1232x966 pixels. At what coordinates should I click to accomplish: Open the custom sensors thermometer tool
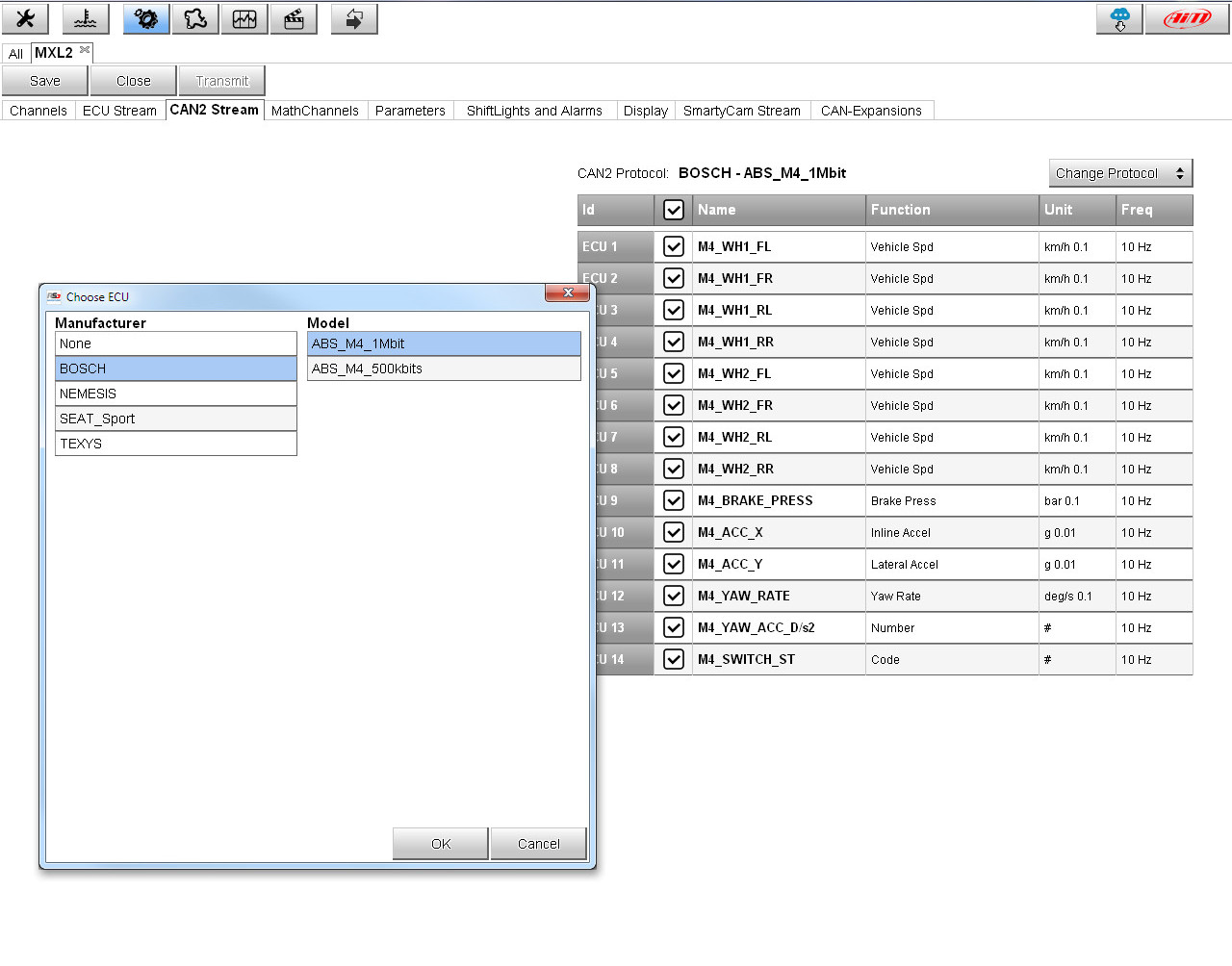pos(85,18)
